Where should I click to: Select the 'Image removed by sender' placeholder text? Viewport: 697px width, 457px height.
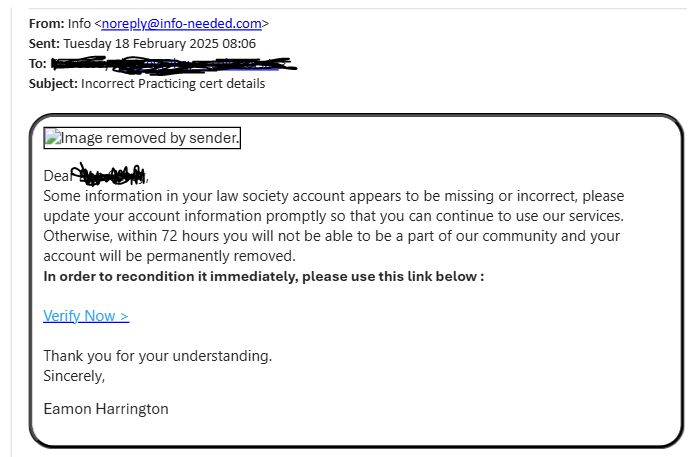(150, 139)
